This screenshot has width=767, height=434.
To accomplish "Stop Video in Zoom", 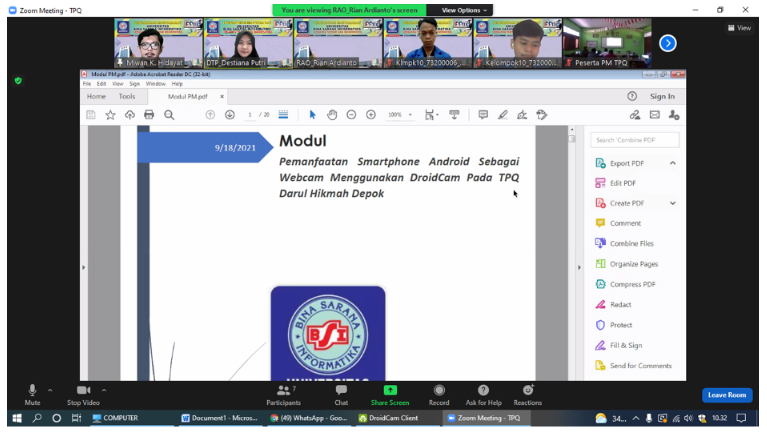I will [x=83, y=395].
